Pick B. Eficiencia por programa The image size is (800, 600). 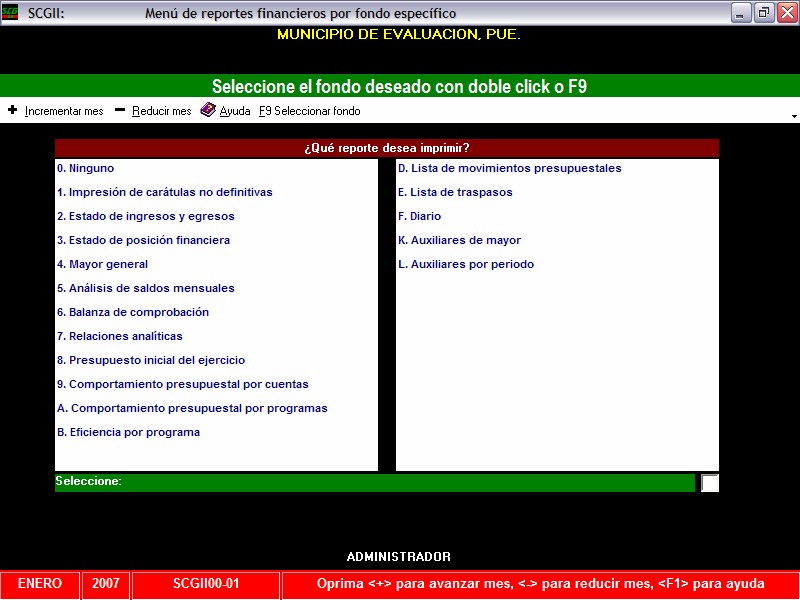coord(128,432)
